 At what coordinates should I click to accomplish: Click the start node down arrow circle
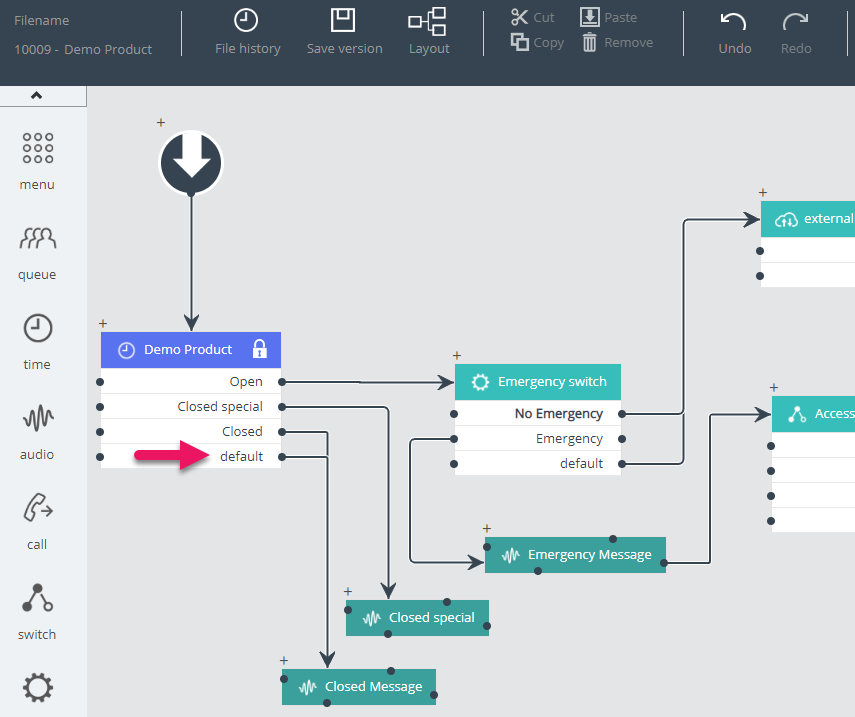[x=191, y=162]
